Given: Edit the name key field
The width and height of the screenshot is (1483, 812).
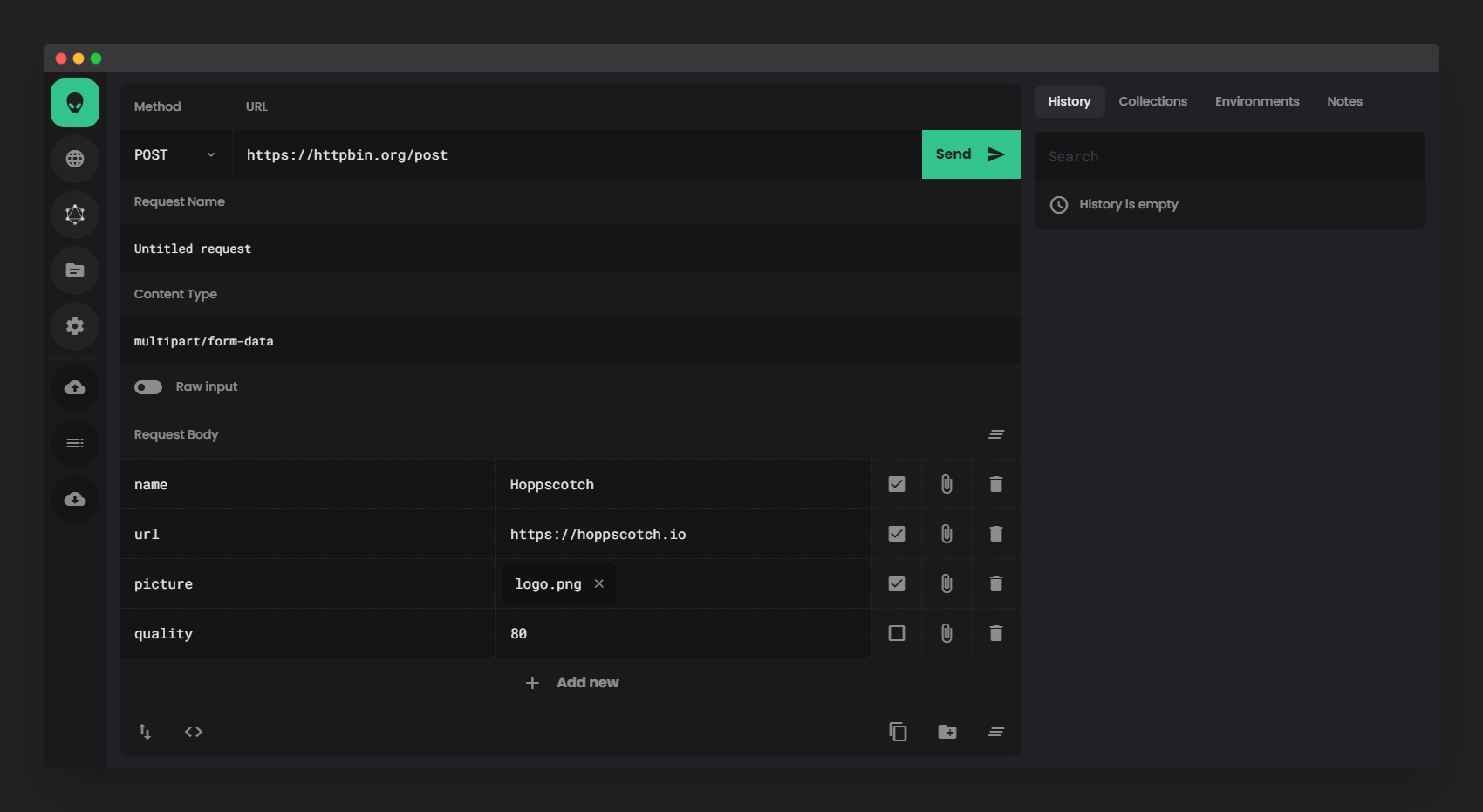Looking at the screenshot, I should coord(308,484).
